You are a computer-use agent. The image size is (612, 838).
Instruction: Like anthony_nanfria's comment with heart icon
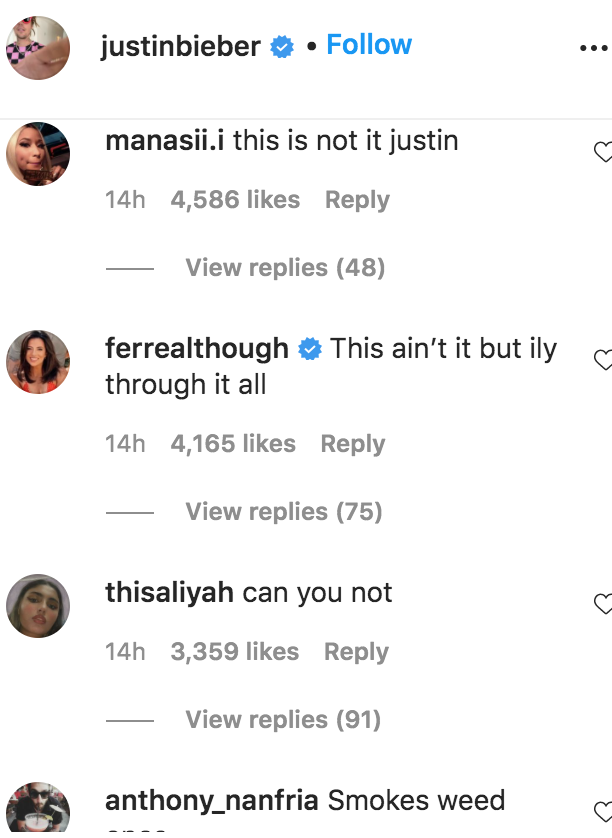[x=603, y=812]
